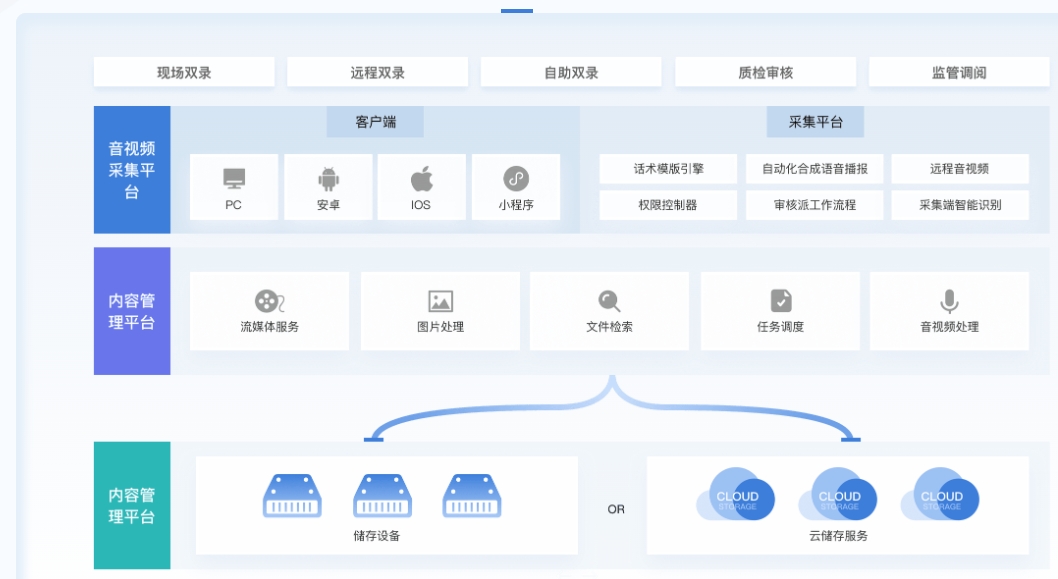This screenshot has width=1058, height=579.
Task: Click the 采集平台 header label
Action: click(815, 122)
